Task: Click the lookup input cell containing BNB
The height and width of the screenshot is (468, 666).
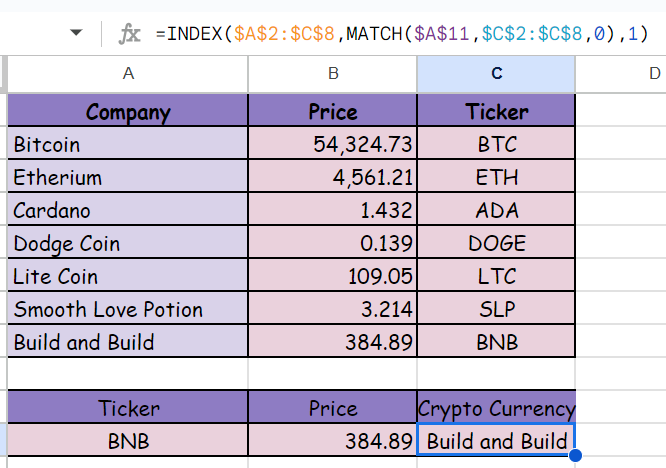Action: point(128,441)
